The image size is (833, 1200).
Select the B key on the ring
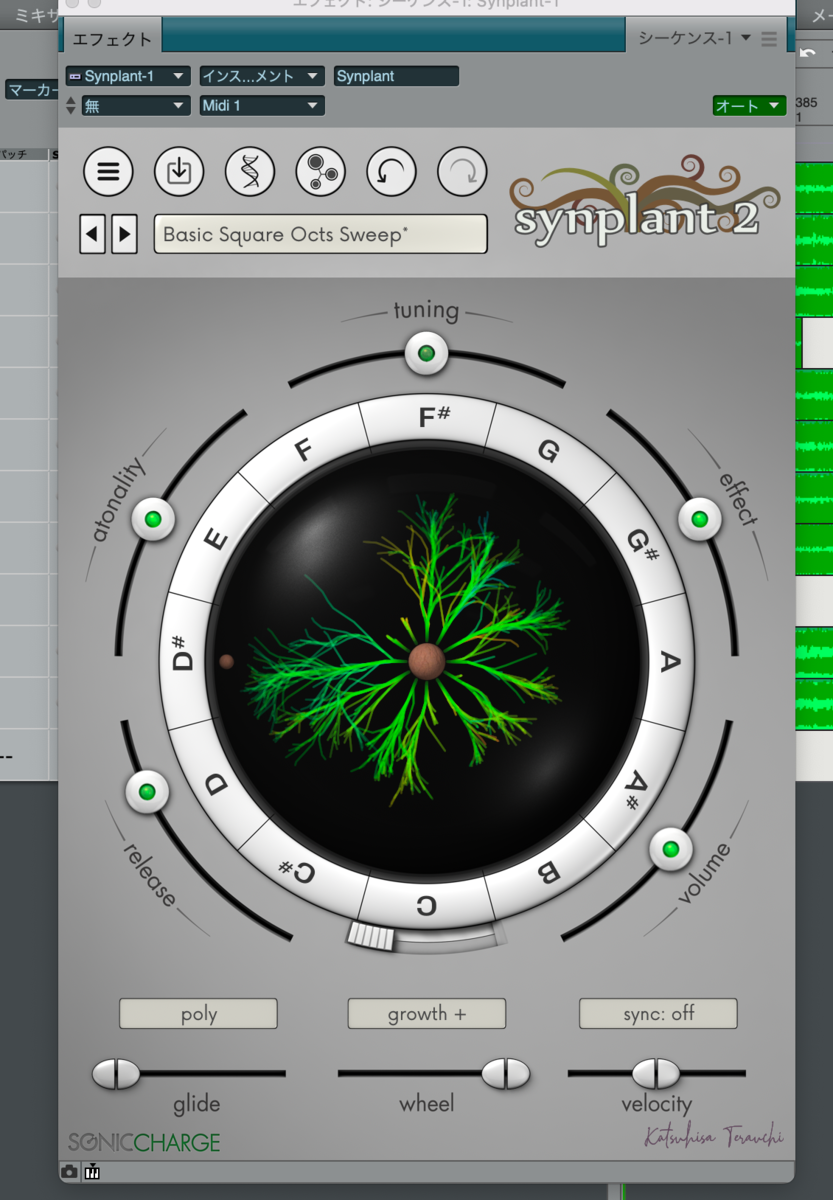548,873
